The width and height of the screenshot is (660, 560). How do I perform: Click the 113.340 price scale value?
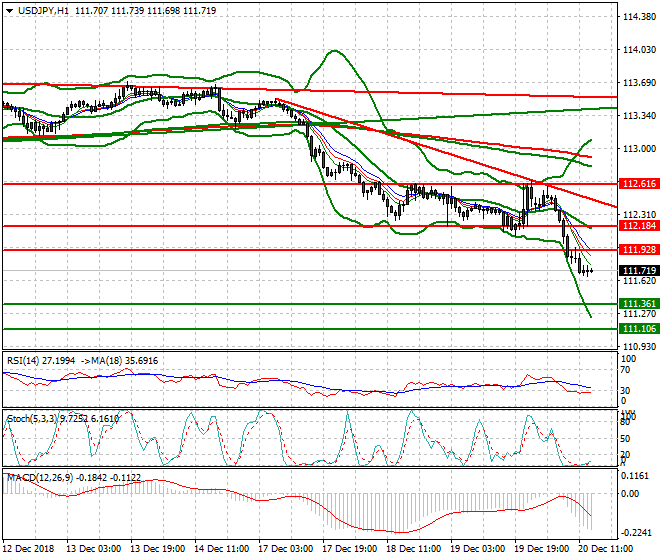pyautogui.click(x=638, y=116)
